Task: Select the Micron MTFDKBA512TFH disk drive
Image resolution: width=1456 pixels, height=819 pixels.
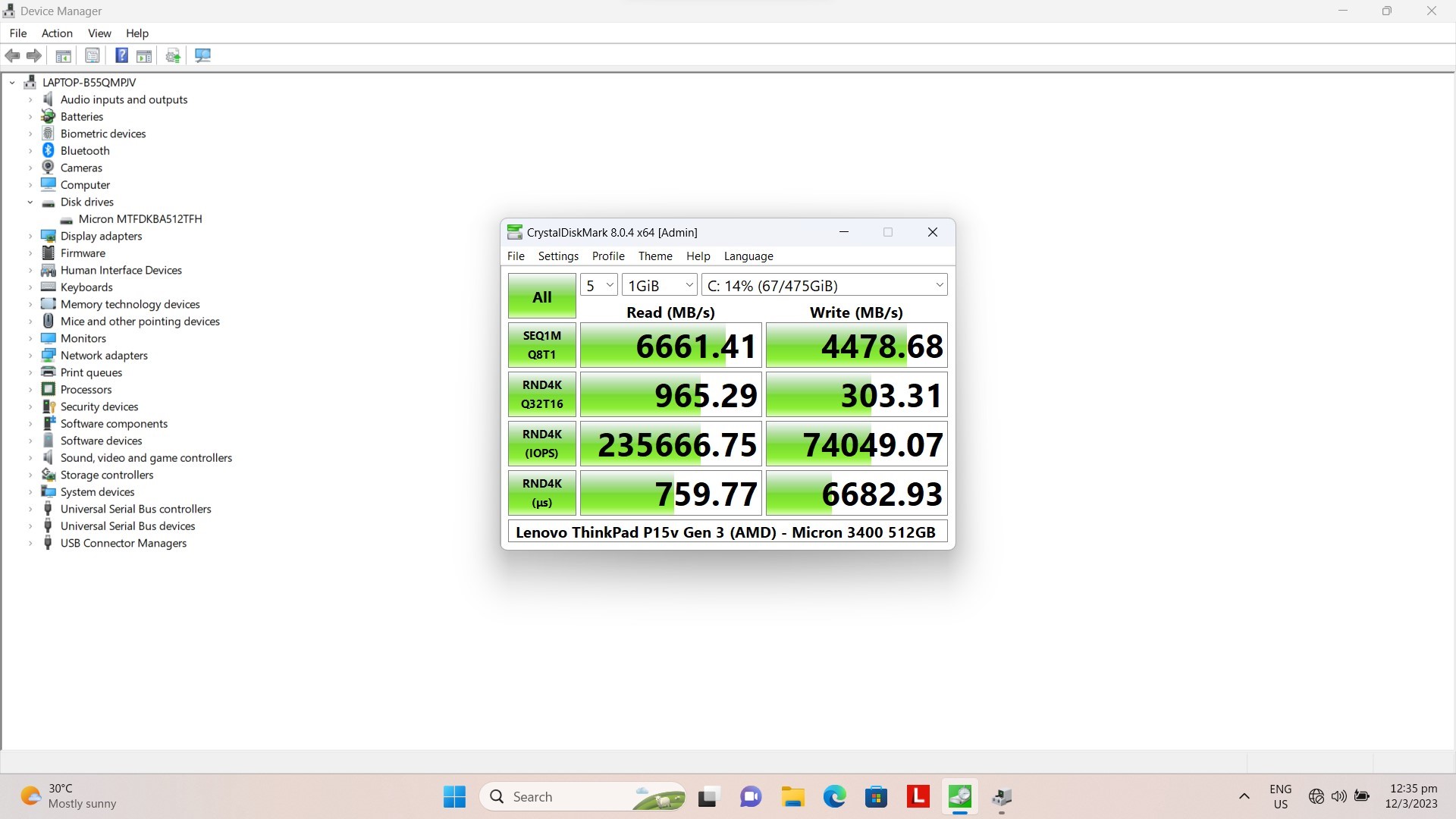Action: coord(140,219)
